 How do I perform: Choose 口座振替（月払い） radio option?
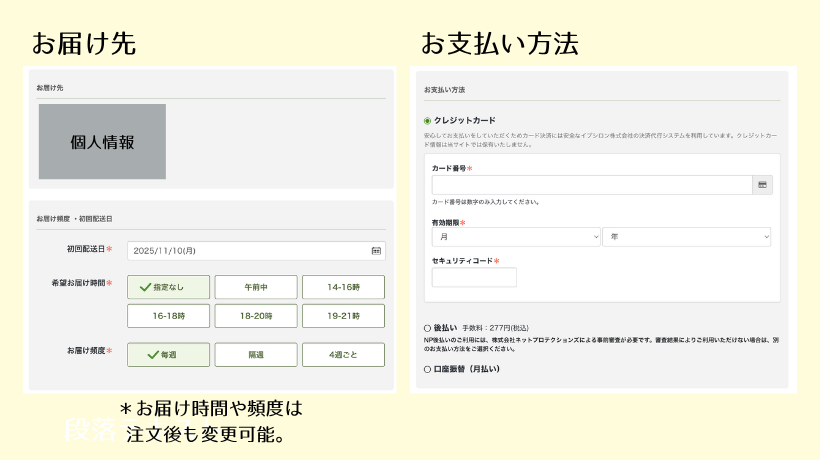pyautogui.click(x=428, y=369)
